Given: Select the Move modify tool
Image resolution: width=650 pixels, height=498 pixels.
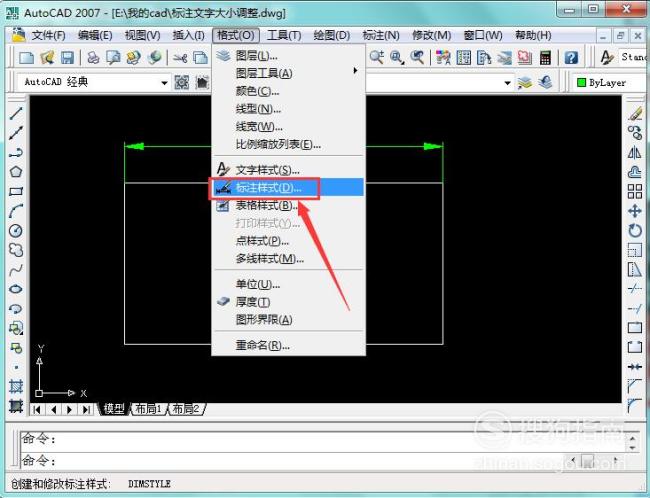Looking at the screenshot, I should (635, 211).
